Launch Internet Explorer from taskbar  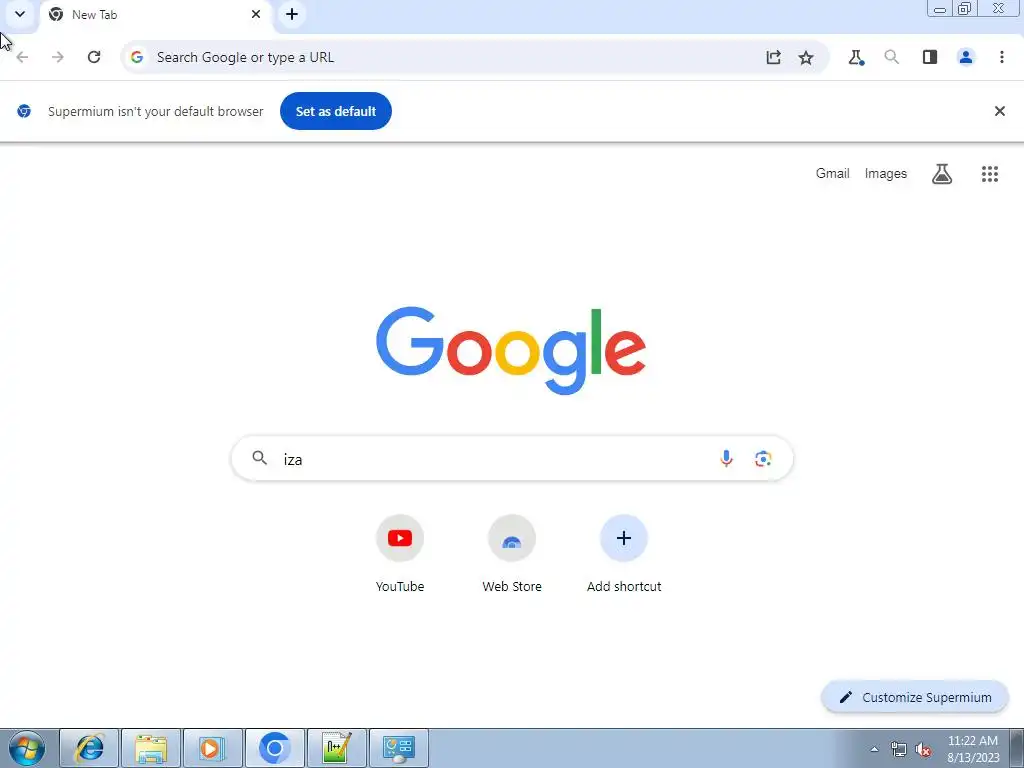(x=89, y=748)
